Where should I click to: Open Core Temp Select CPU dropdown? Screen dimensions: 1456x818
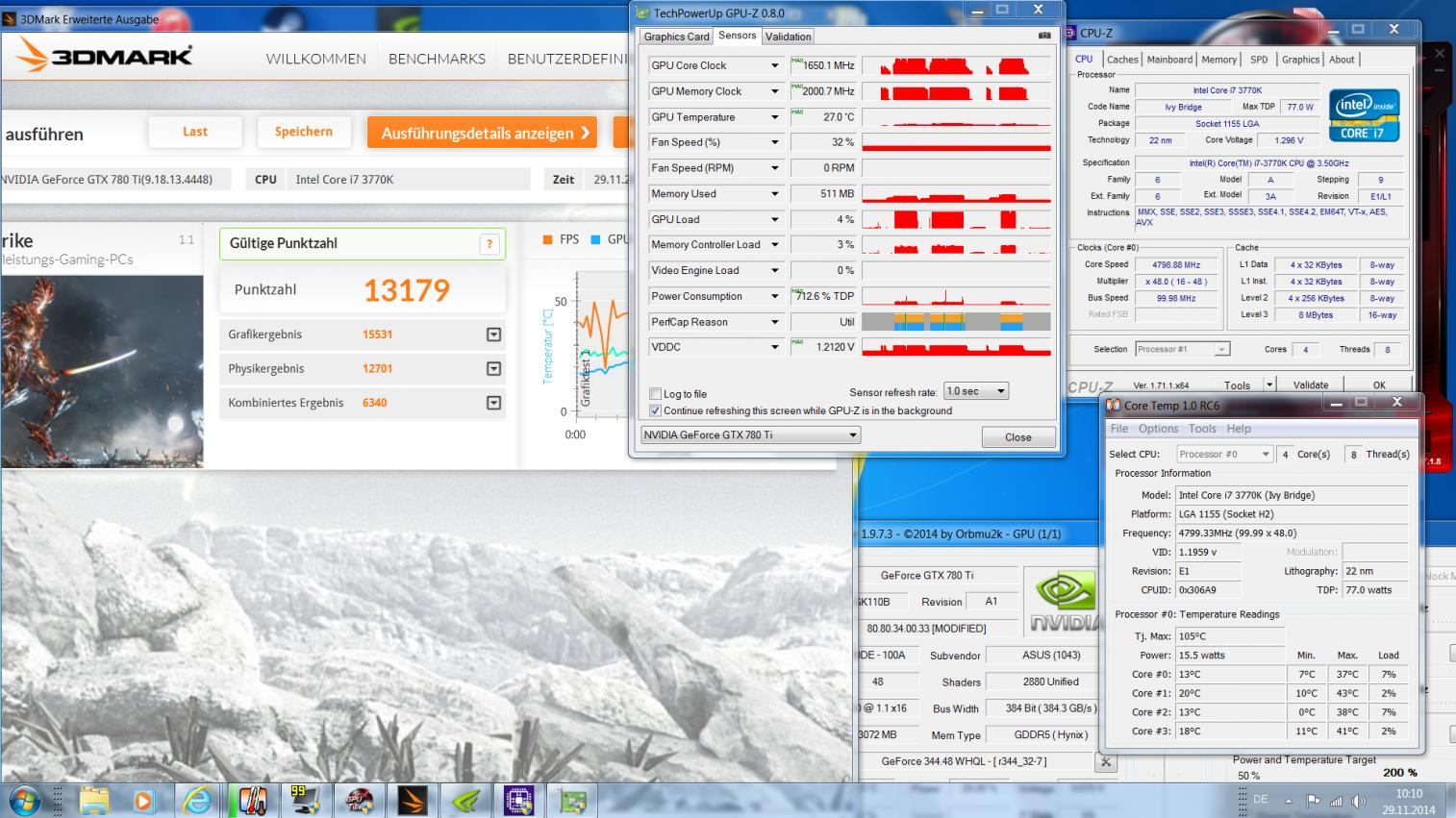(1224, 454)
